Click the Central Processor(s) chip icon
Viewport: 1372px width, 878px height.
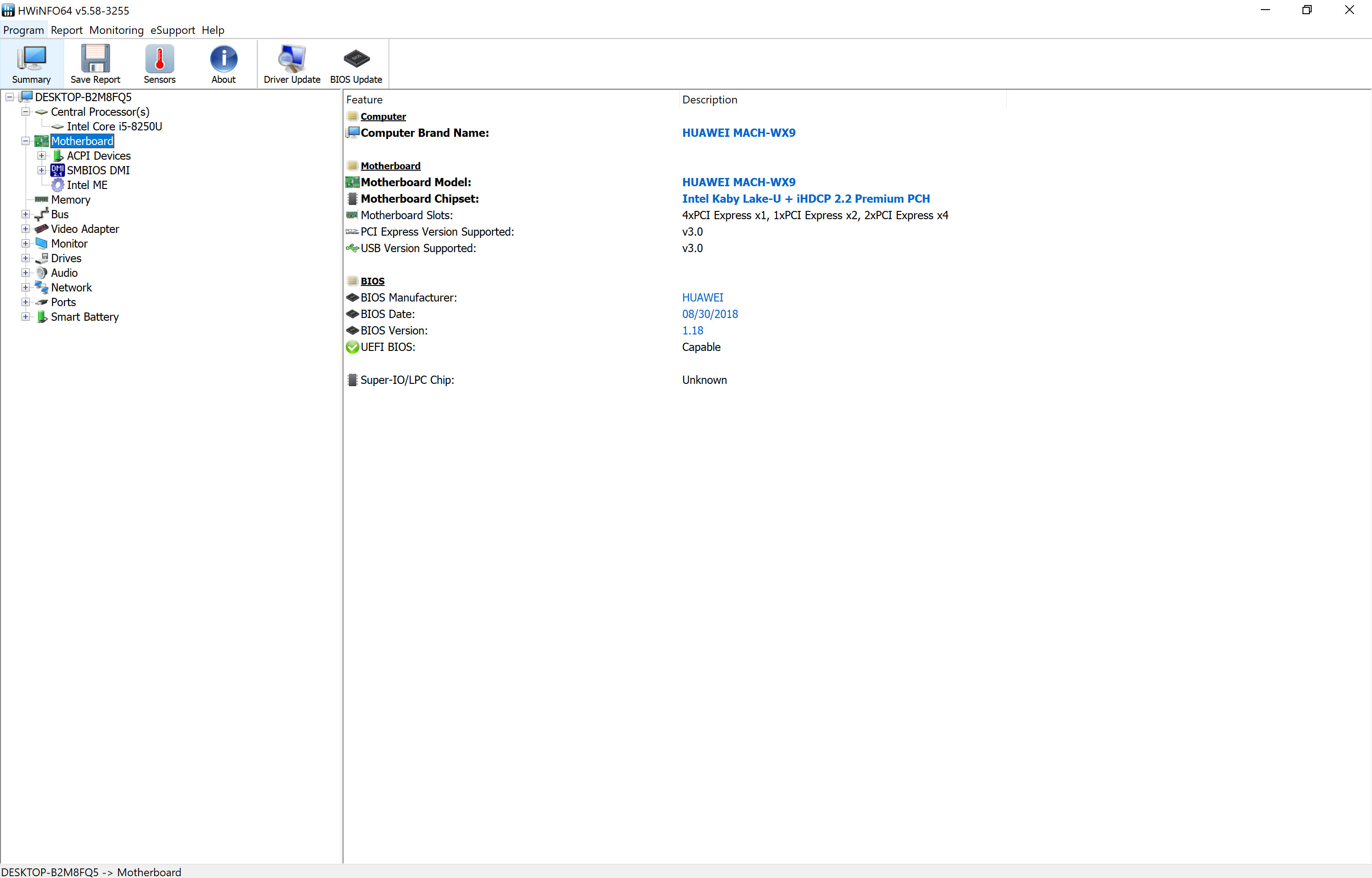coord(42,112)
